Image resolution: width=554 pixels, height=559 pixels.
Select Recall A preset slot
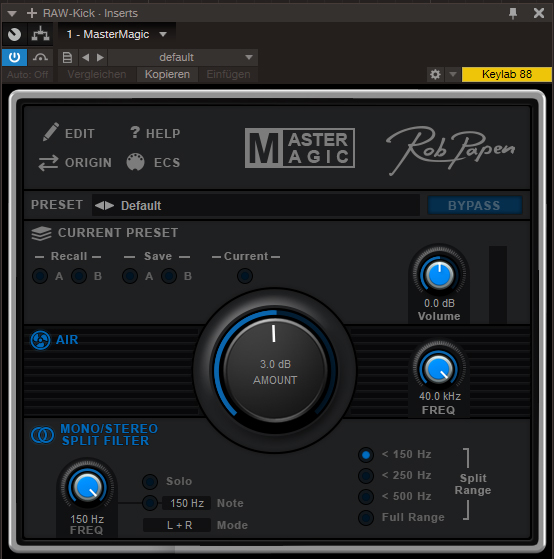40,276
